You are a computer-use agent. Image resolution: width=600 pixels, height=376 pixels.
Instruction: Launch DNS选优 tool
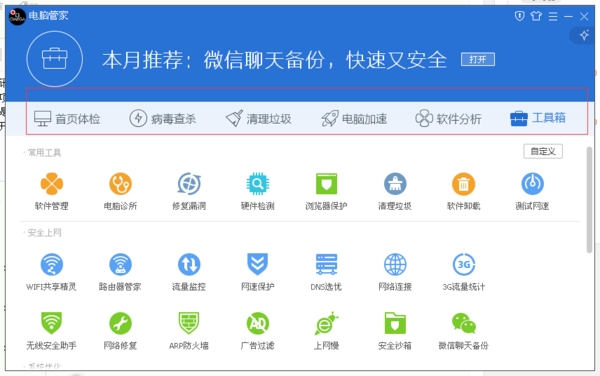[326, 272]
